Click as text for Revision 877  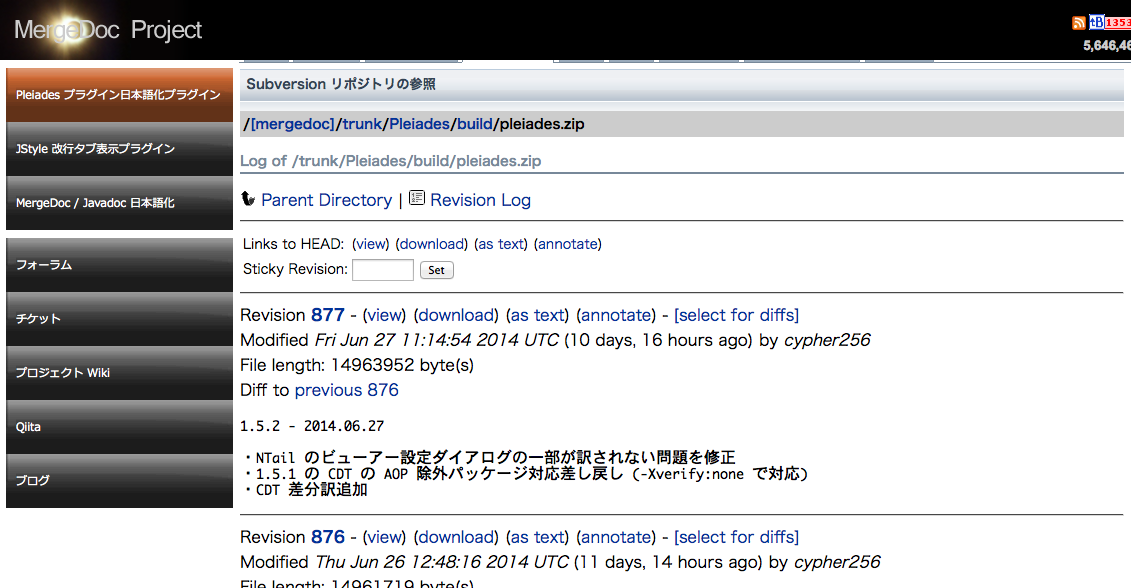point(538,315)
